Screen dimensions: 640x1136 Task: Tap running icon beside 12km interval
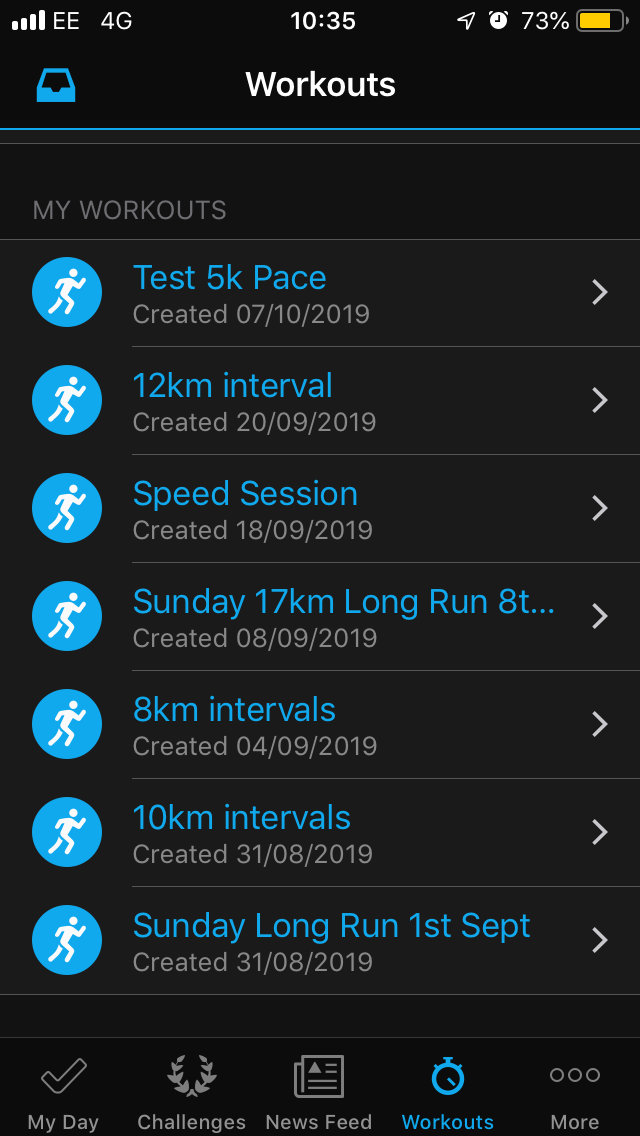point(67,400)
